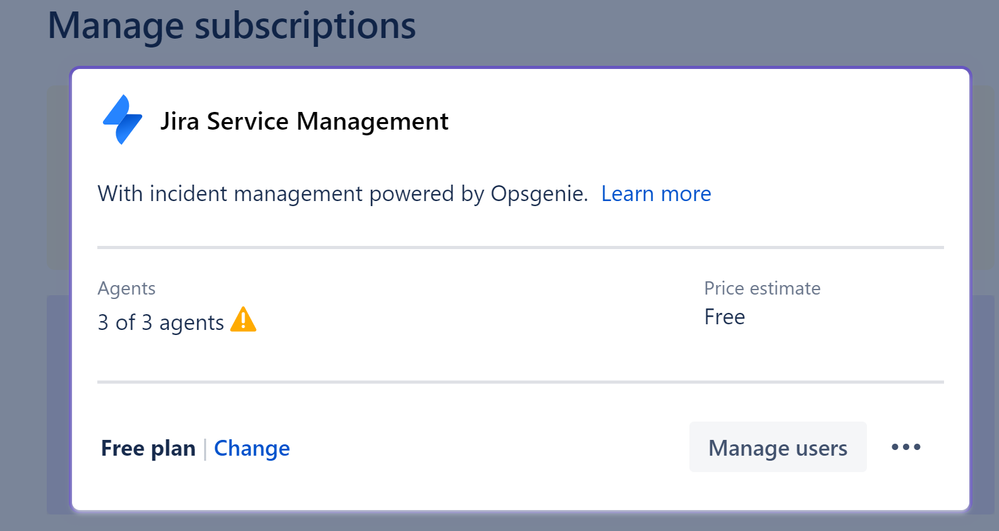Click the orange warning triangle beside agents

click(243, 319)
